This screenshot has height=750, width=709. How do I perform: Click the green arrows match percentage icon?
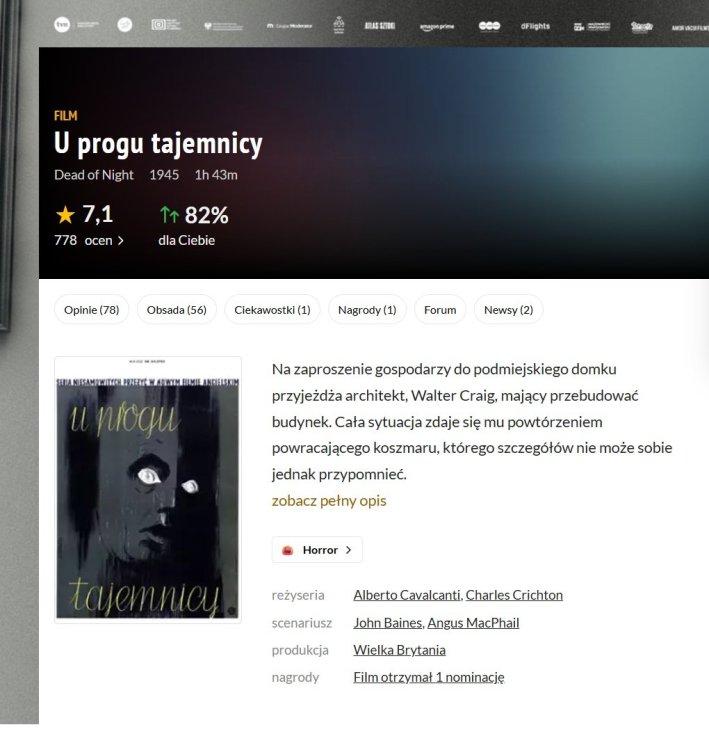[169, 215]
